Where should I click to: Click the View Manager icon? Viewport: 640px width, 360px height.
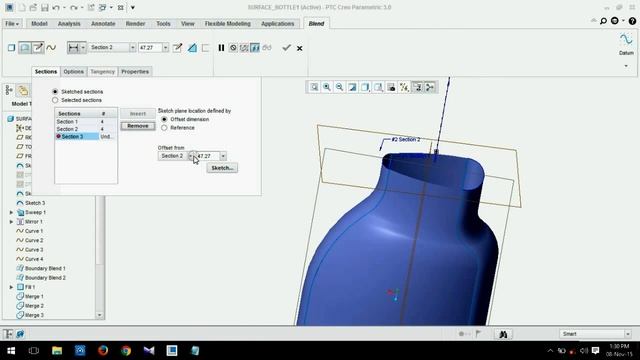[x=391, y=87]
